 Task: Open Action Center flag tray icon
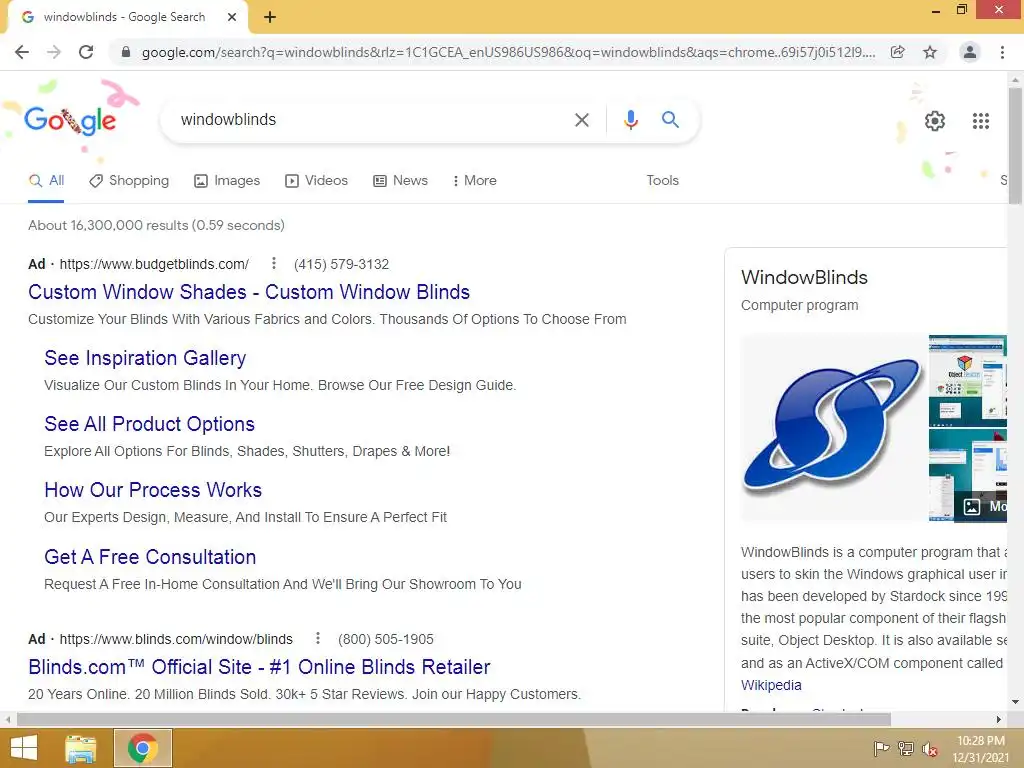pyautogui.click(x=881, y=748)
